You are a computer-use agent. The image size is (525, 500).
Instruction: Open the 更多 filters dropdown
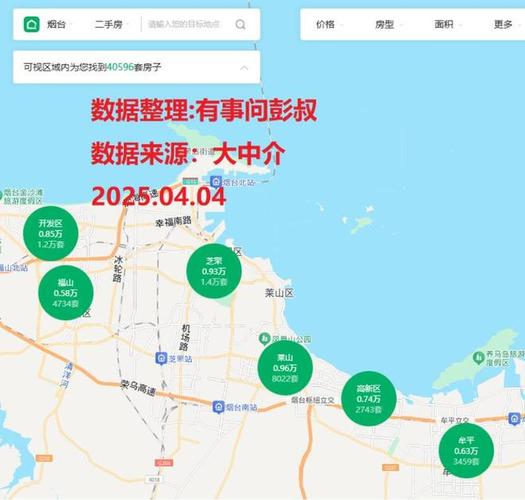(507, 24)
